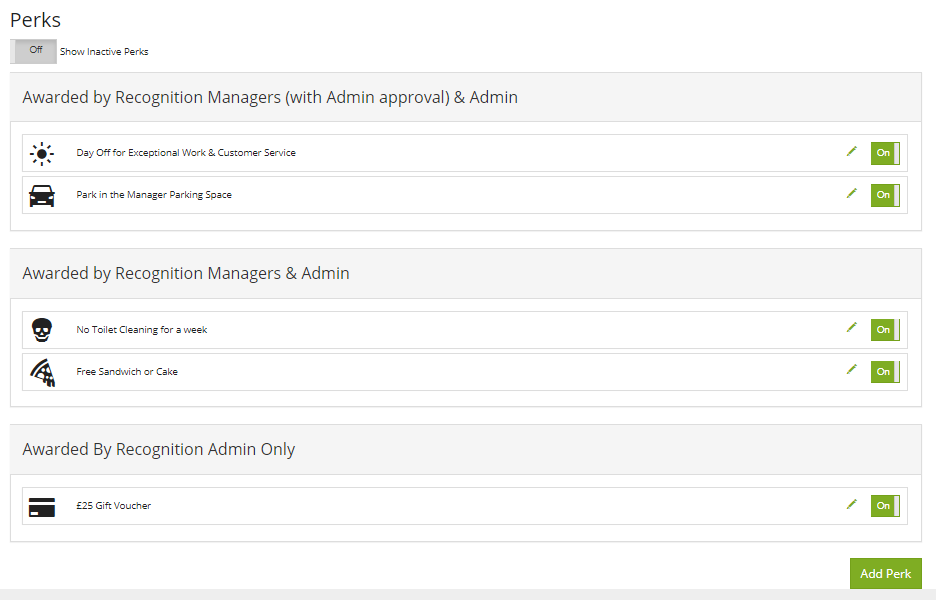Select 'Free Sandwich or Cake' text
This screenshot has width=936, height=600.
click(127, 371)
